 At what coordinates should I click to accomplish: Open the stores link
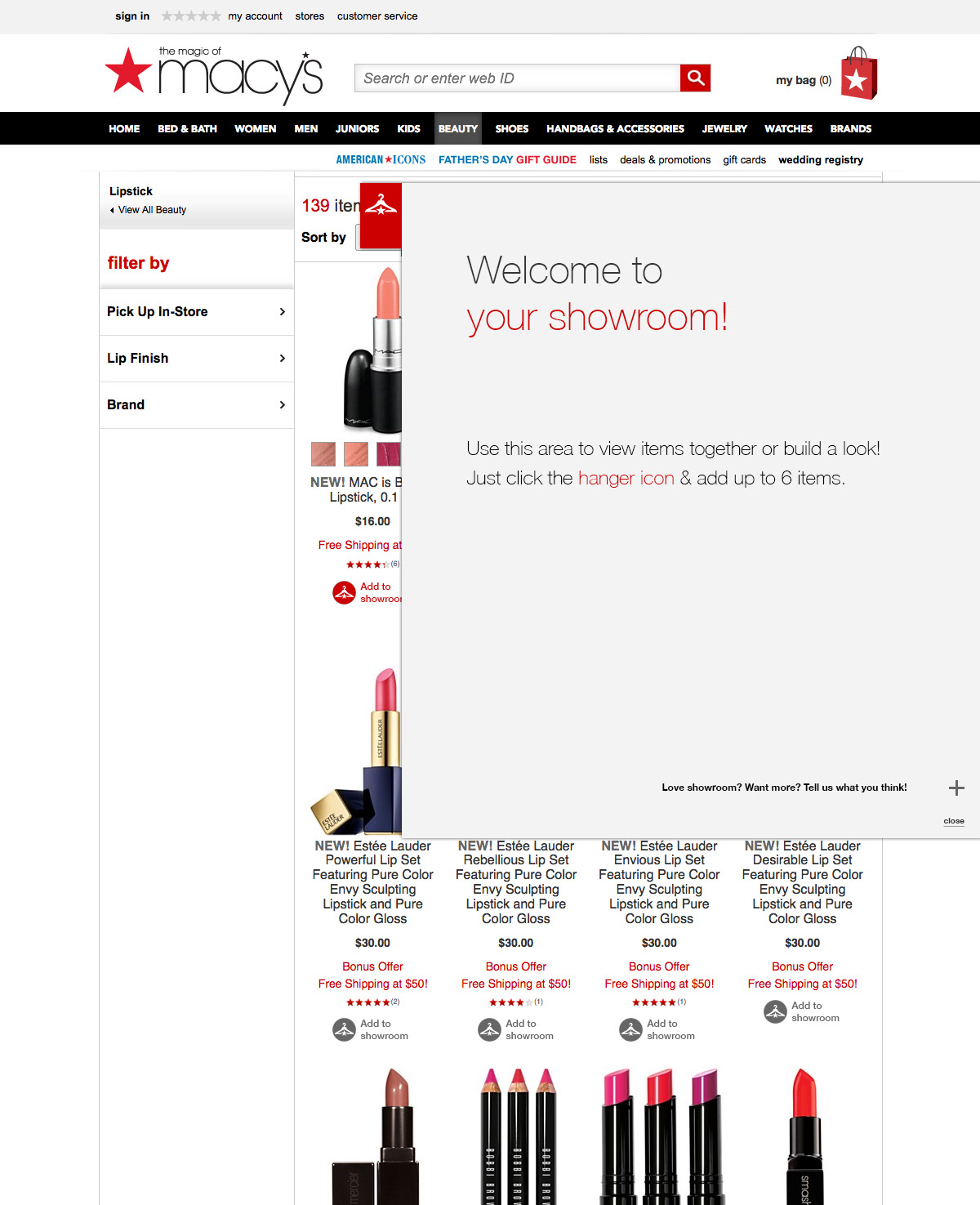tap(310, 16)
